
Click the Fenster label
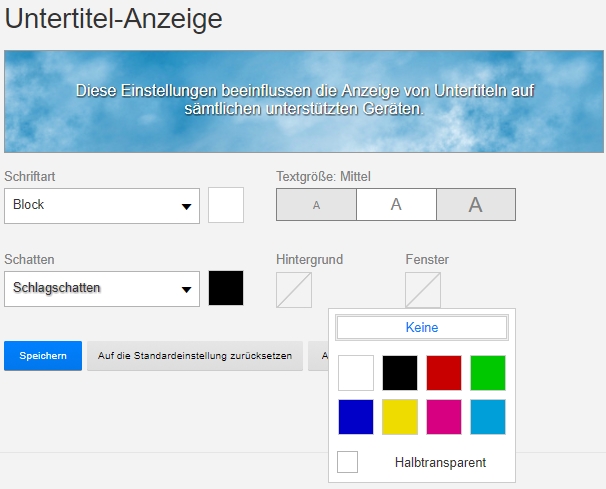click(427, 259)
